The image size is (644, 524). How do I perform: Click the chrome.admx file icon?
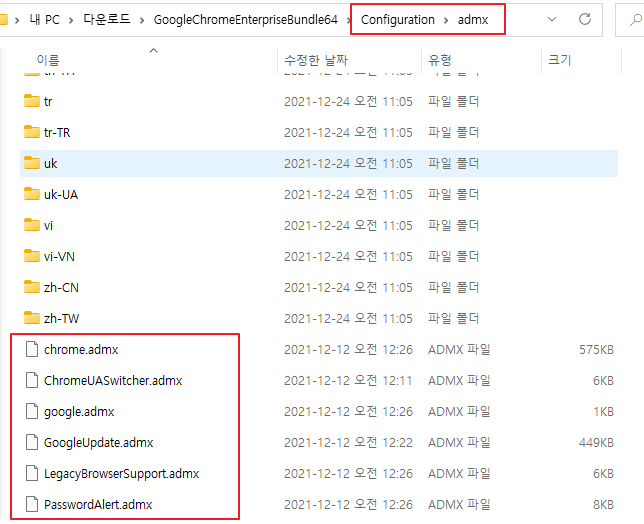(32, 349)
